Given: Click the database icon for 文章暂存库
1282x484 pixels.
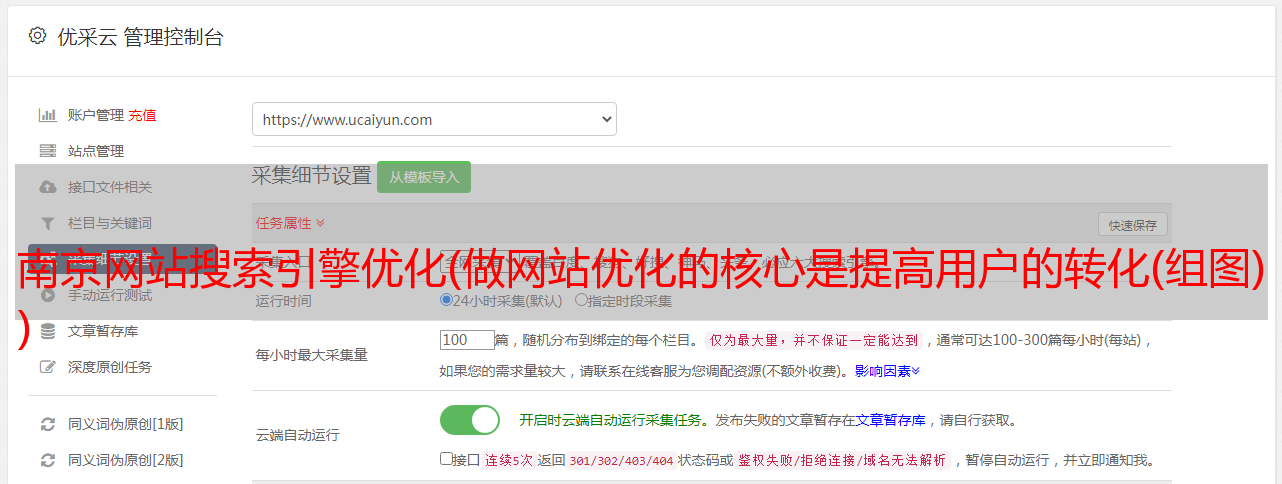Looking at the screenshot, I should click(47, 331).
